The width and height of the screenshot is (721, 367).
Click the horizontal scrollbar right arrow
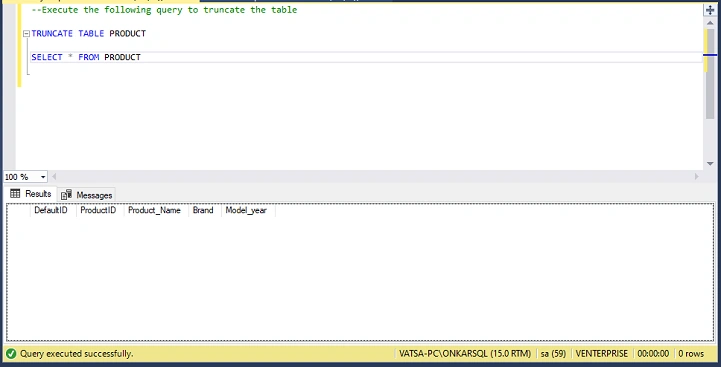(696, 177)
